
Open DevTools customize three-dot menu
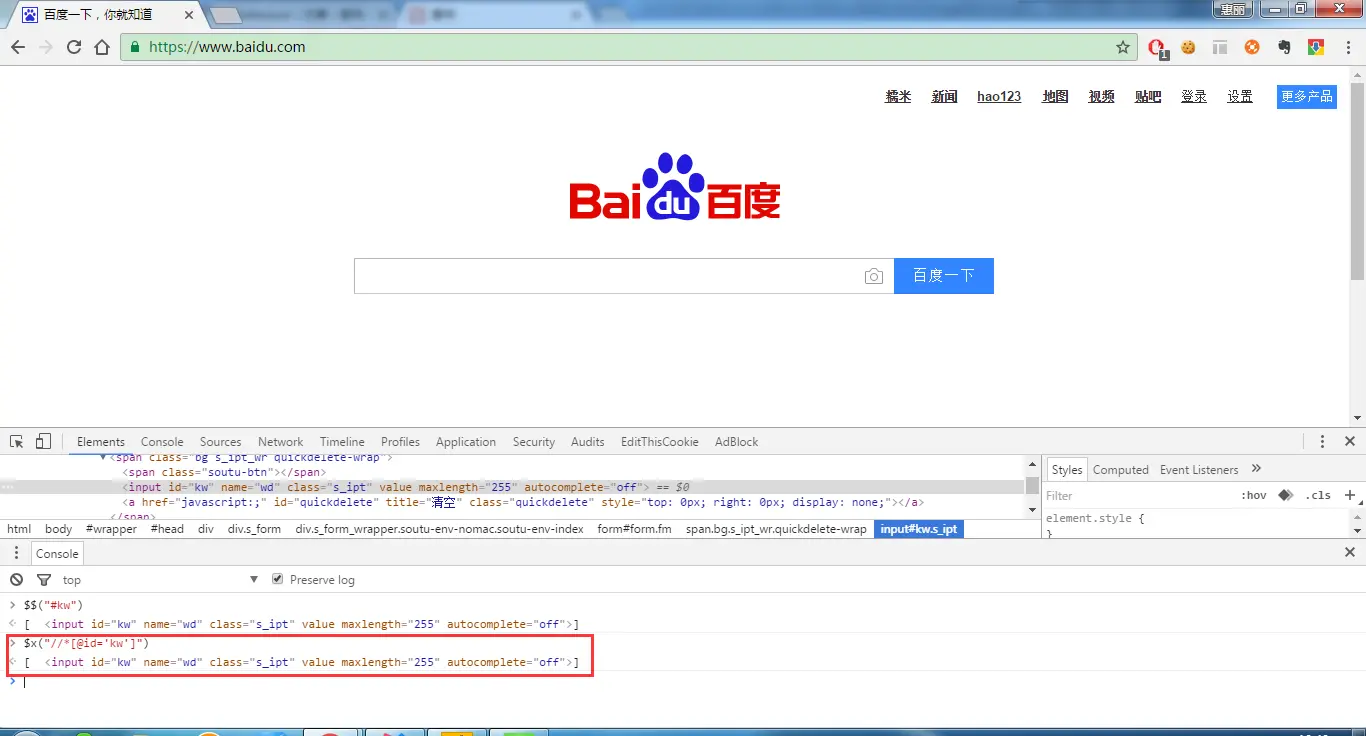pos(1322,441)
